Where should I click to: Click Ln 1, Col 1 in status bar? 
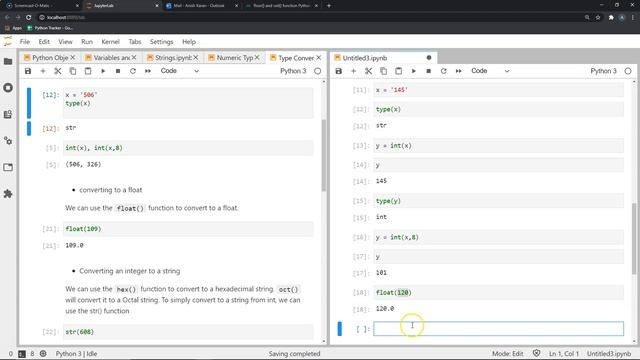coord(564,353)
